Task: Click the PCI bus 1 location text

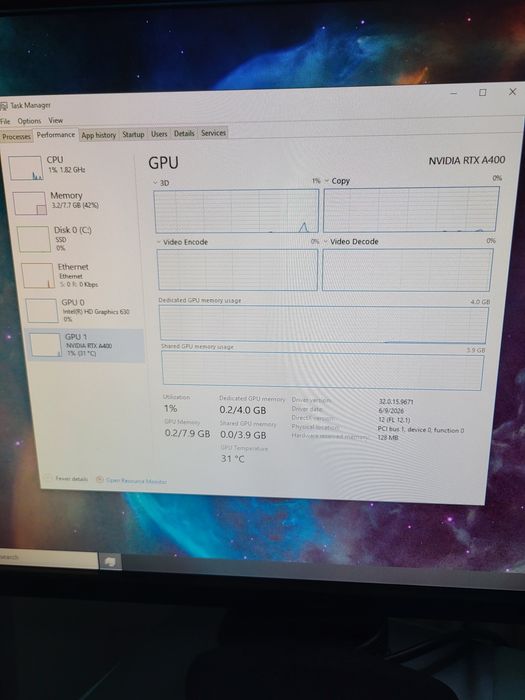Action: (421, 430)
